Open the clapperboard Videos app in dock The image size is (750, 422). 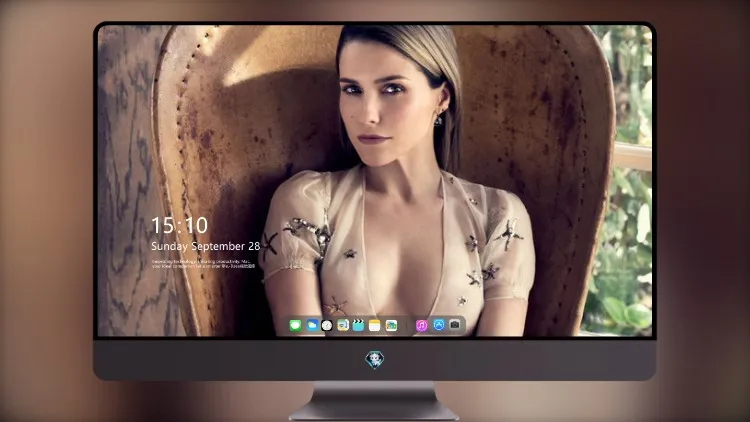358,326
